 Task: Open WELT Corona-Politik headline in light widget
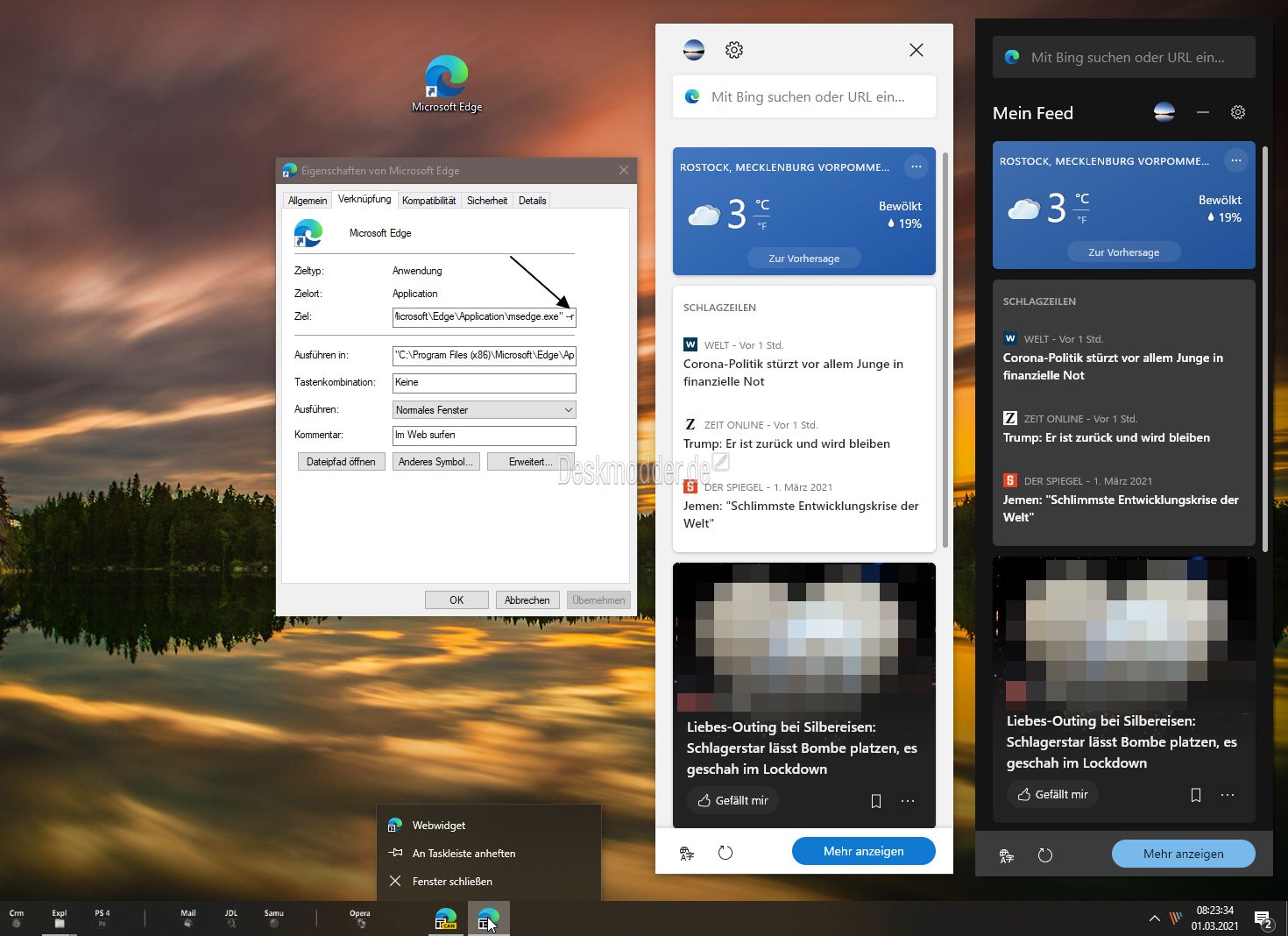tap(793, 372)
